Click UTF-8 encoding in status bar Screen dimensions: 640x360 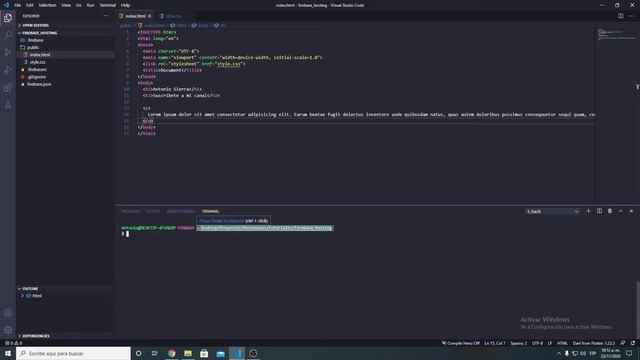538,343
